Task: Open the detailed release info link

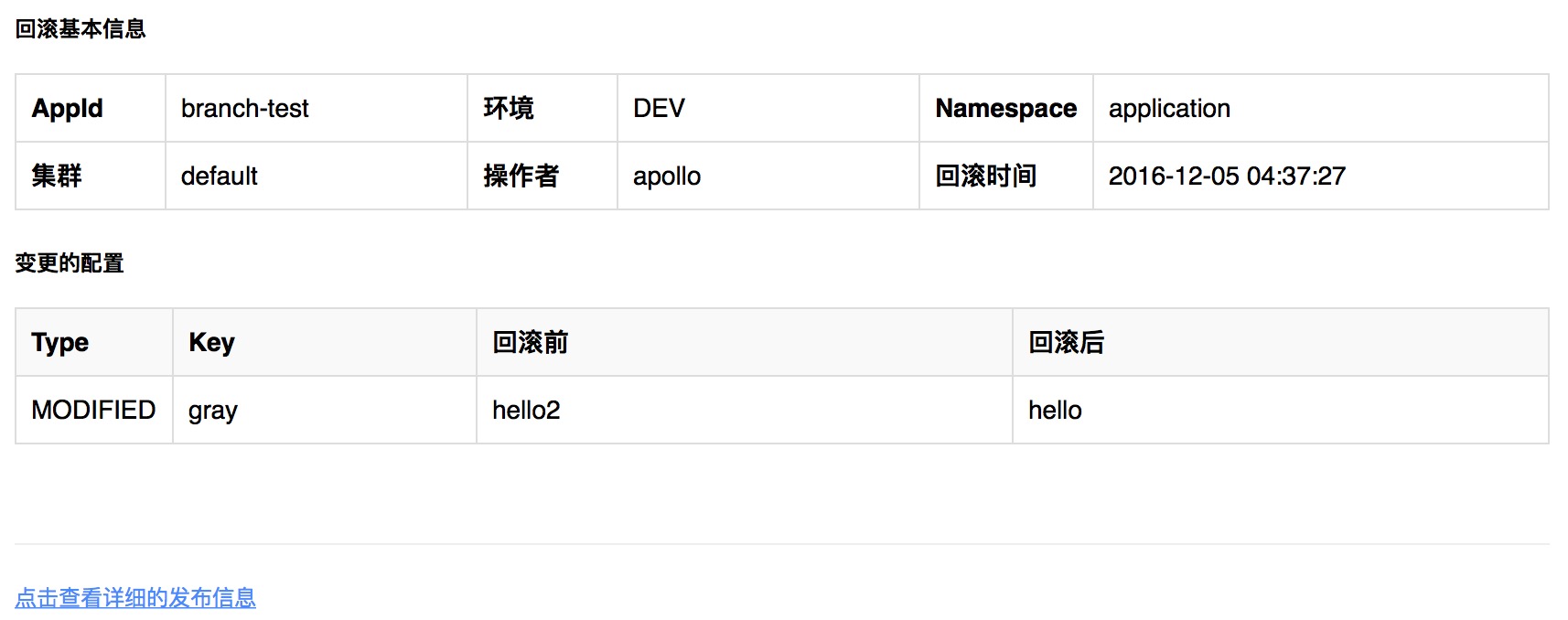Action: click(135, 598)
